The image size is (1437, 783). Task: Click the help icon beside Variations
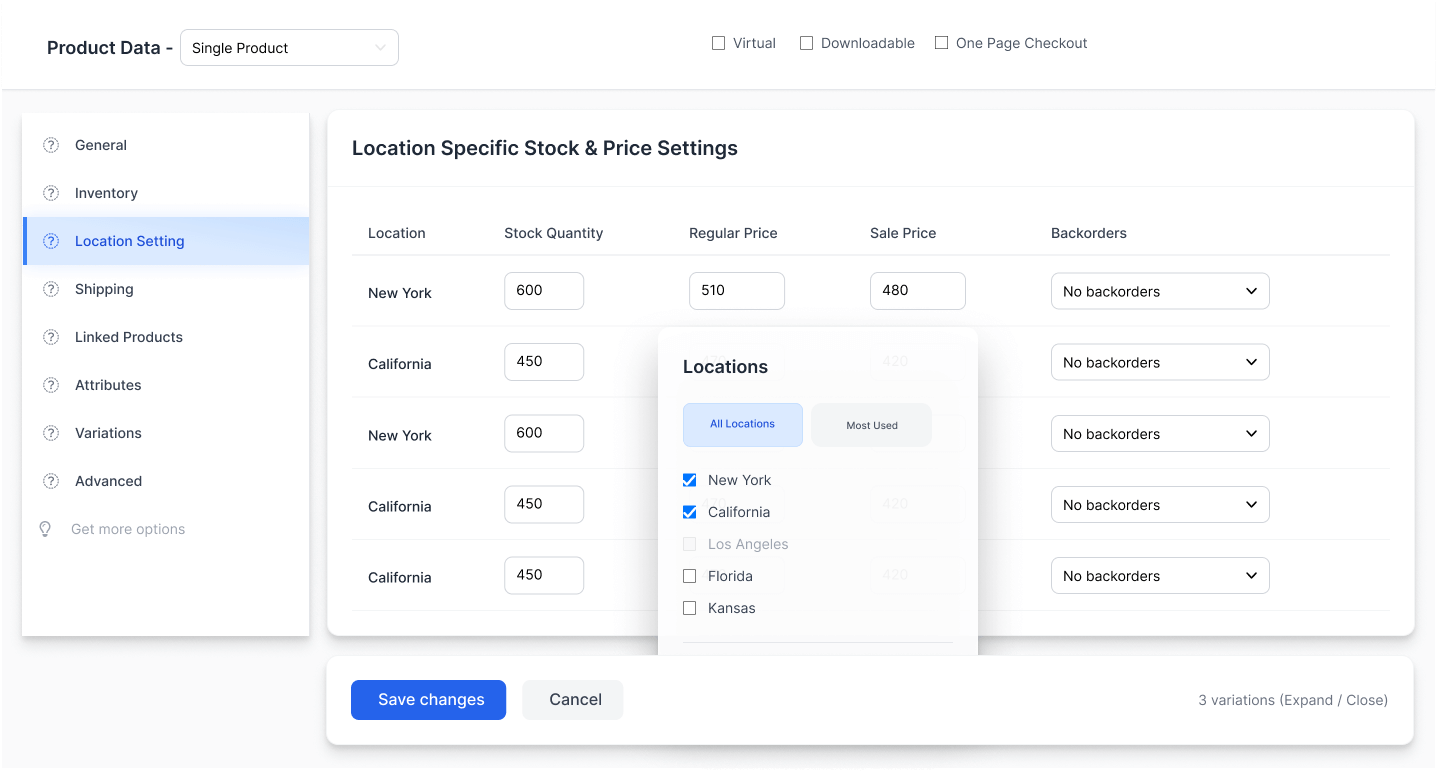coord(51,433)
